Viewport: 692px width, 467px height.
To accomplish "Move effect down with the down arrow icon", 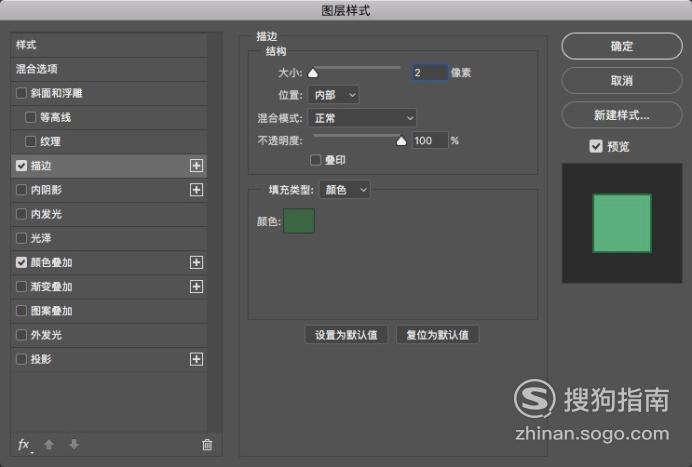I will (x=74, y=444).
